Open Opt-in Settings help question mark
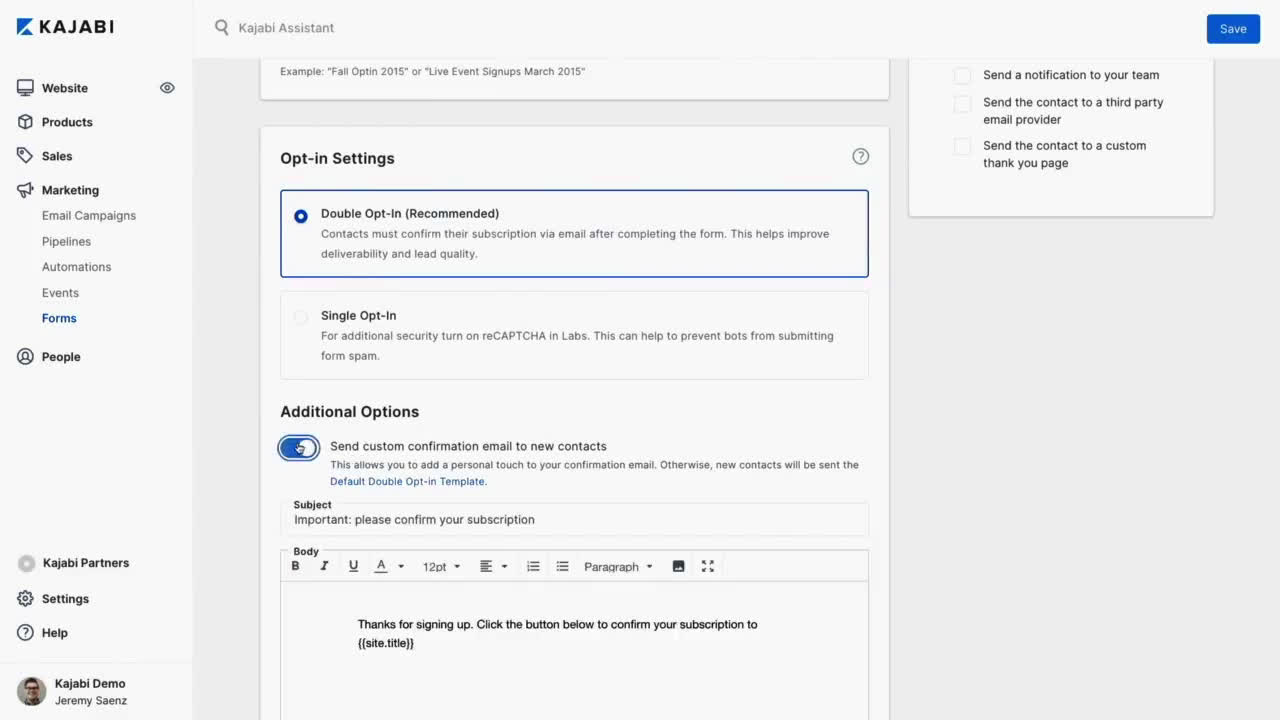Viewport: 1280px width, 720px height. click(860, 156)
